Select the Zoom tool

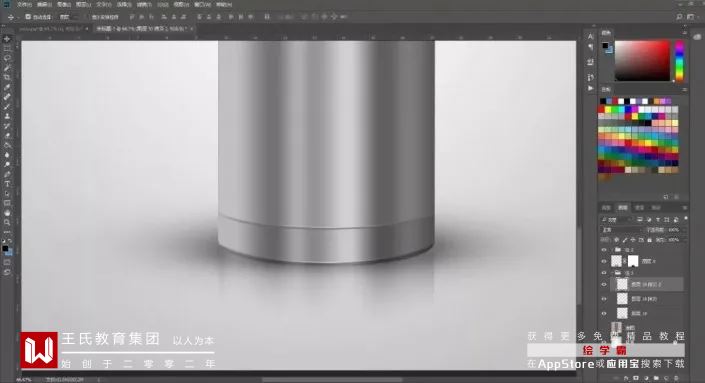[x=7, y=222]
